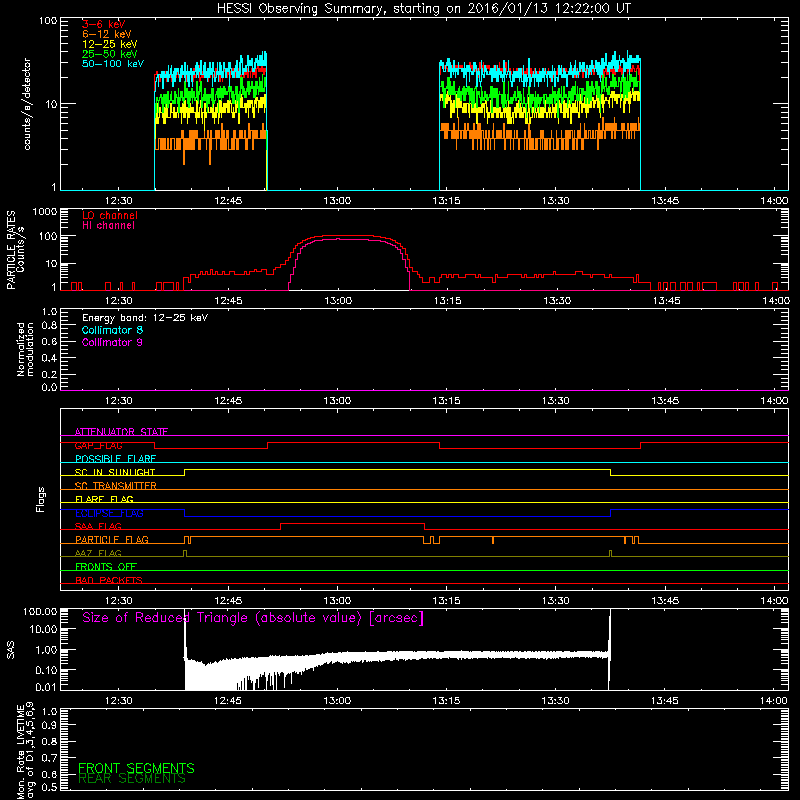800x800 pixels.
Task: Click the '1000' tick on the particle rates axis
Action: 45,212
